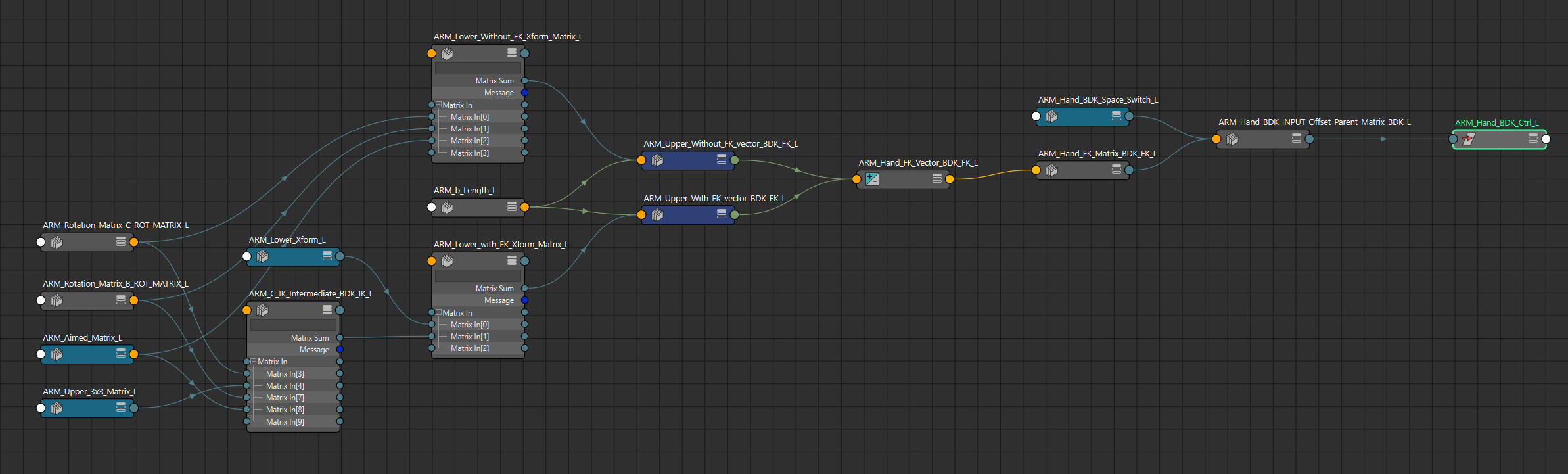Collapse Matrix In on ARM_Lower_Without_FK_Xform_Matrix_L

click(x=438, y=105)
